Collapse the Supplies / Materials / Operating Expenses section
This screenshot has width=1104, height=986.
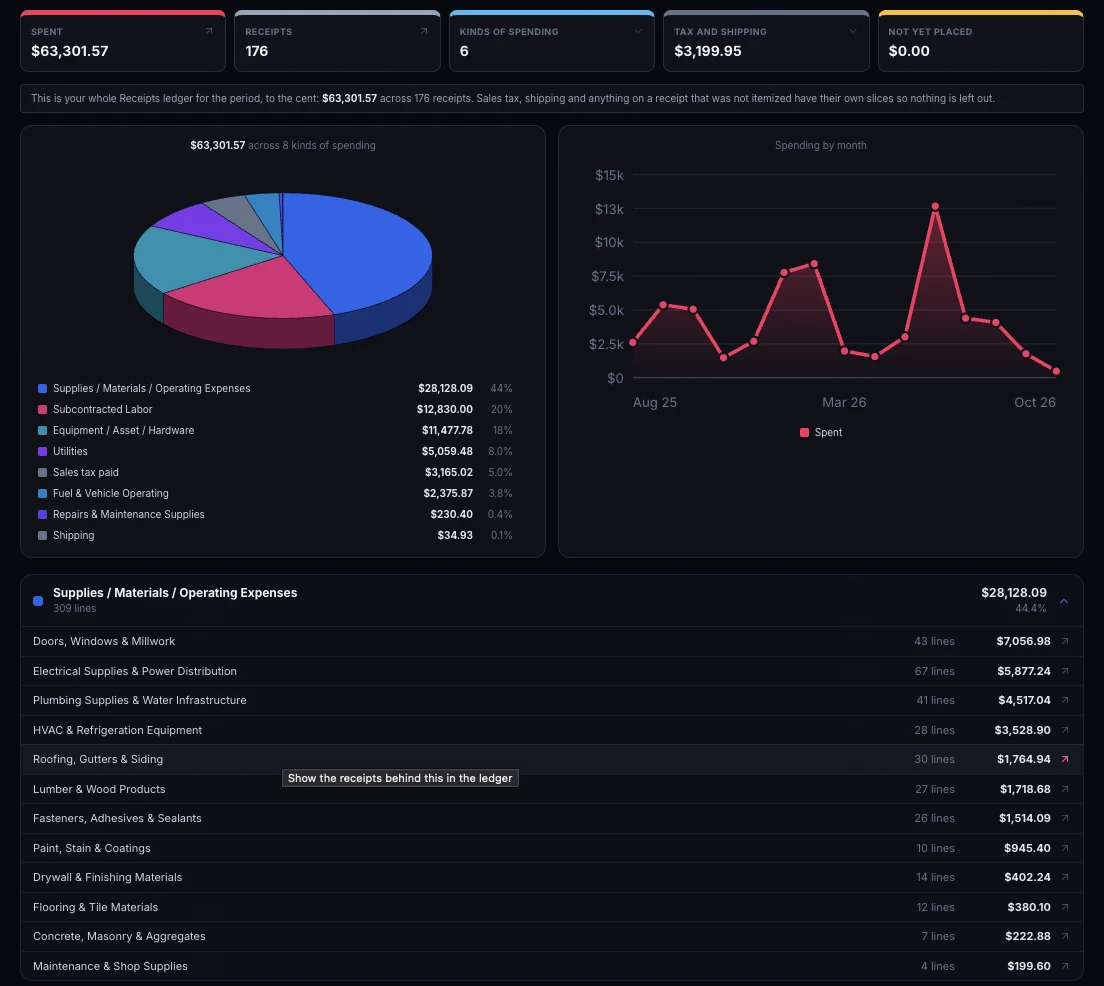(x=1064, y=601)
